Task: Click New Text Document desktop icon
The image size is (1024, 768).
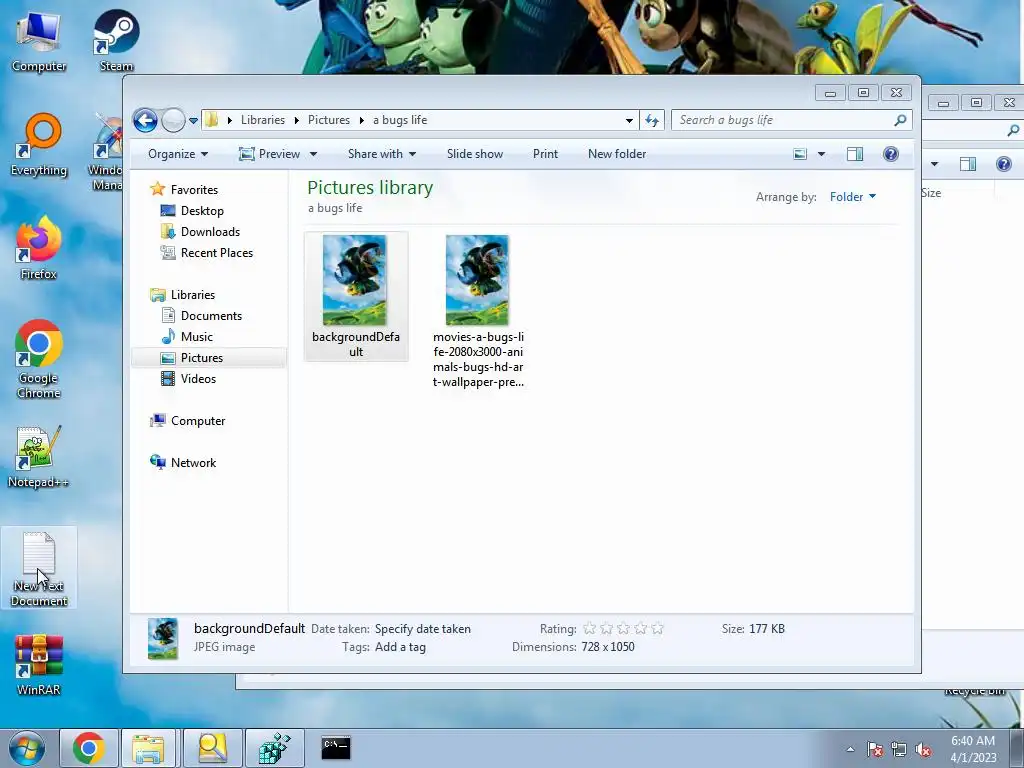Action: [39, 568]
